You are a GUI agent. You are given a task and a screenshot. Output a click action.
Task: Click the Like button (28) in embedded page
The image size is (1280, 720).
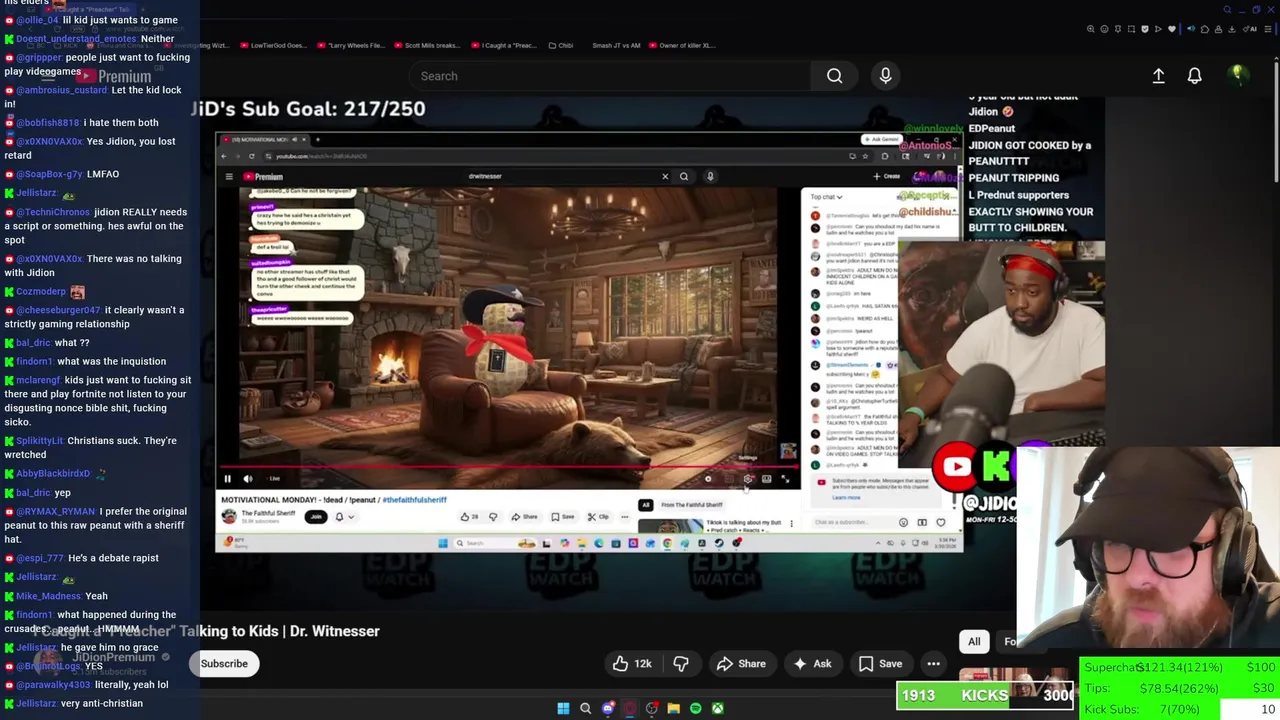tap(470, 517)
